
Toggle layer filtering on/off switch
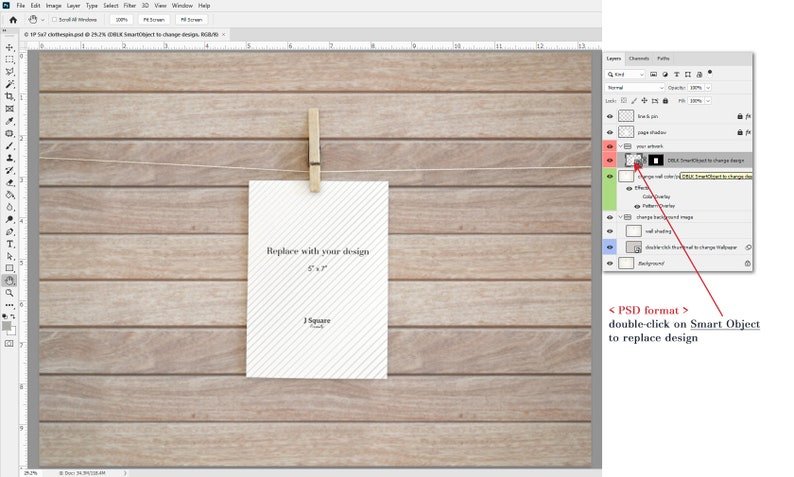coord(710,72)
